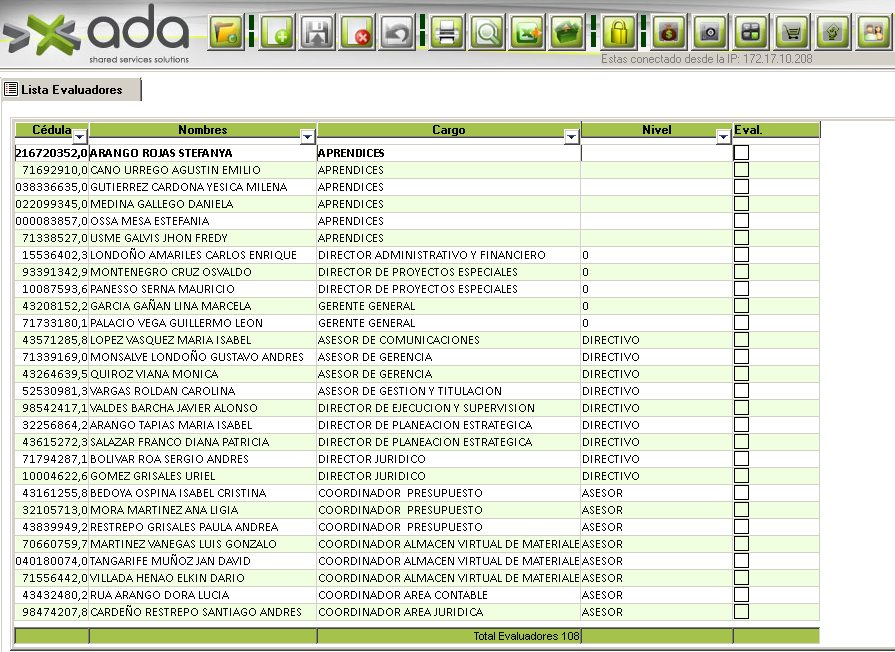
Task: Click the shopping cart icon
Action: tap(793, 33)
